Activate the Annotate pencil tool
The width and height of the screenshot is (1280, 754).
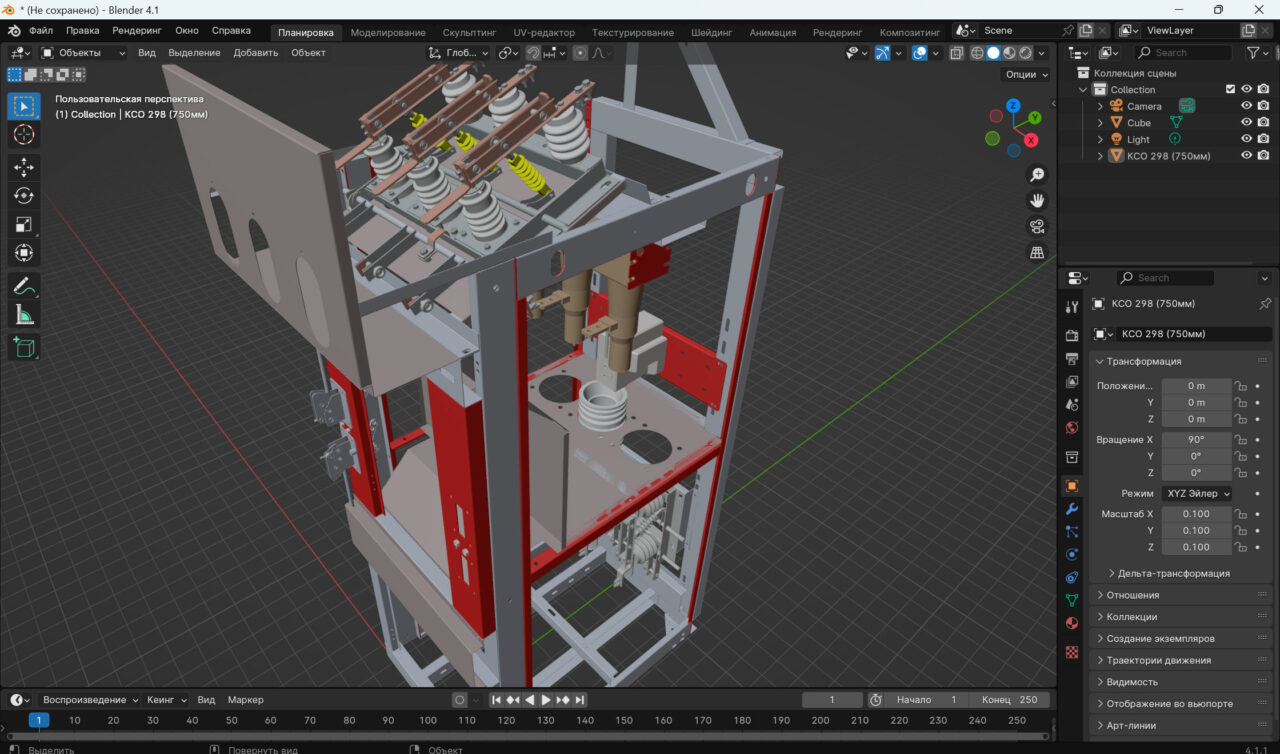(x=24, y=287)
